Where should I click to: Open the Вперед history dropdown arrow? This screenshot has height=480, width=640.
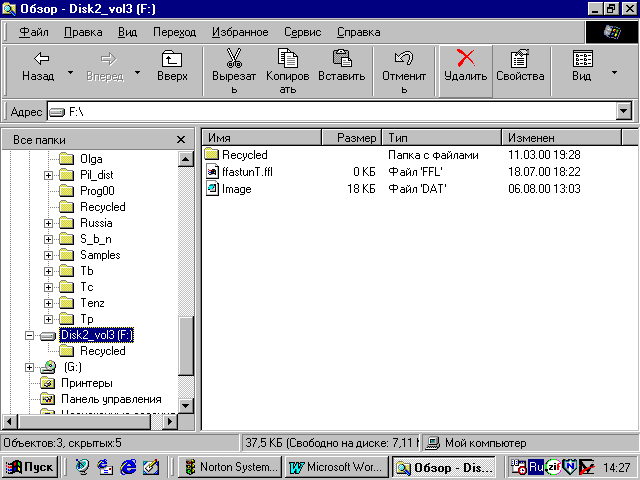(x=138, y=73)
